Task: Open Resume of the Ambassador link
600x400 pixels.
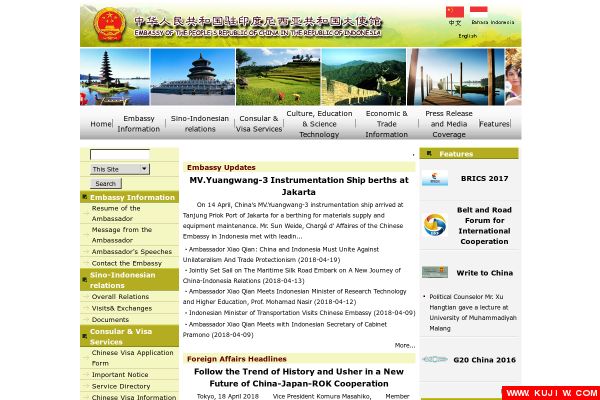Action: (x=116, y=213)
